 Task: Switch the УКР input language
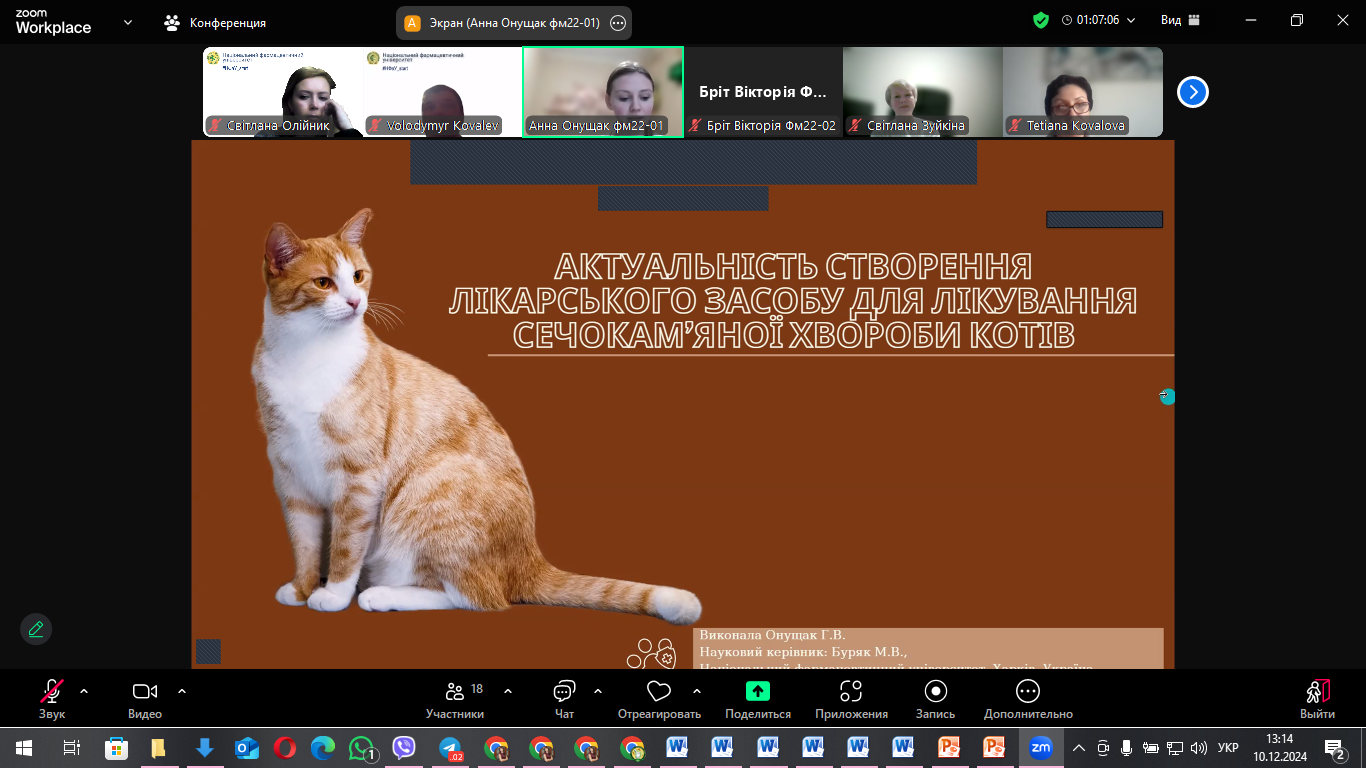(1229, 748)
